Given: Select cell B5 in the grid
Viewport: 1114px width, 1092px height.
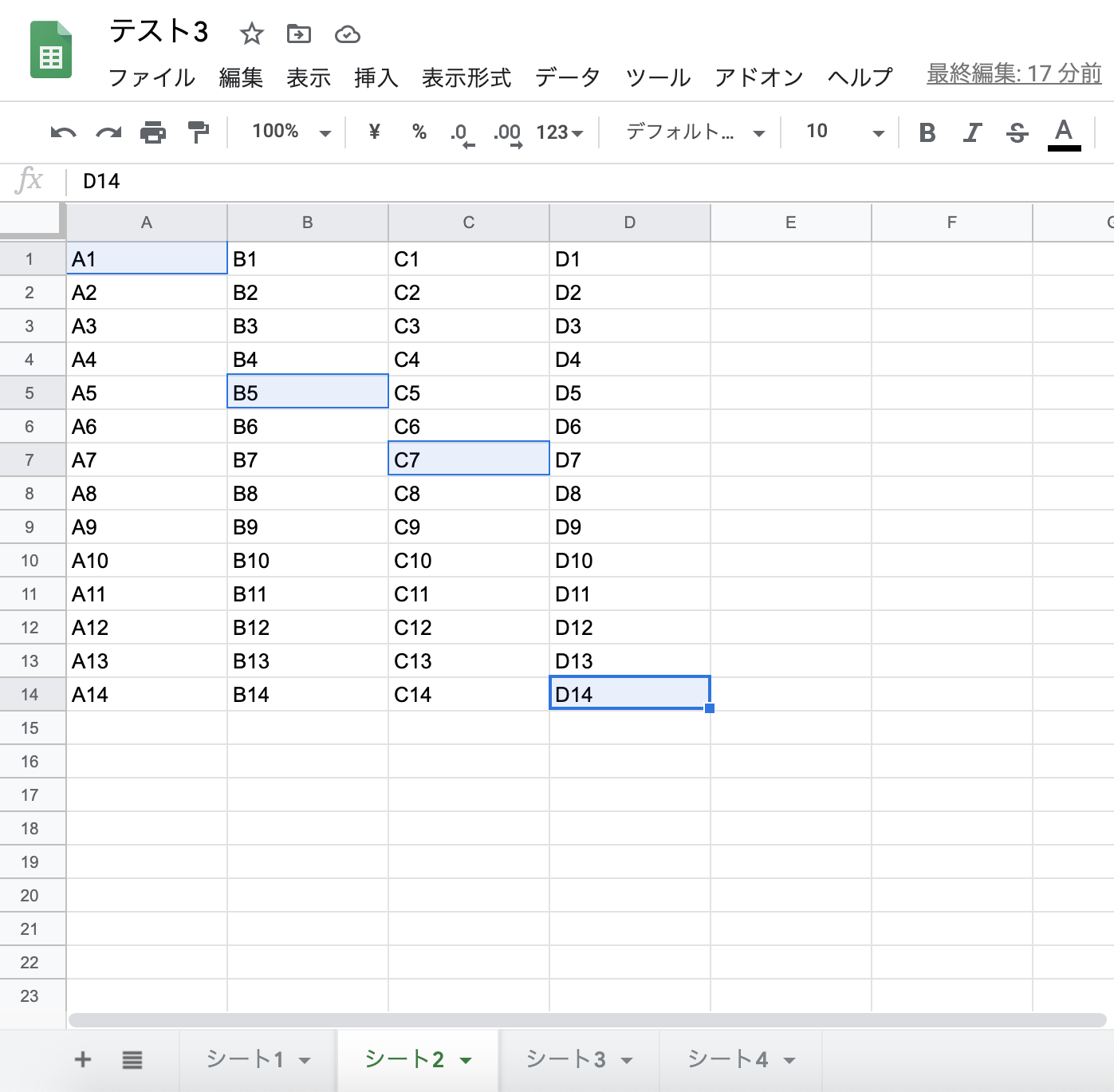Looking at the screenshot, I should click(x=308, y=392).
